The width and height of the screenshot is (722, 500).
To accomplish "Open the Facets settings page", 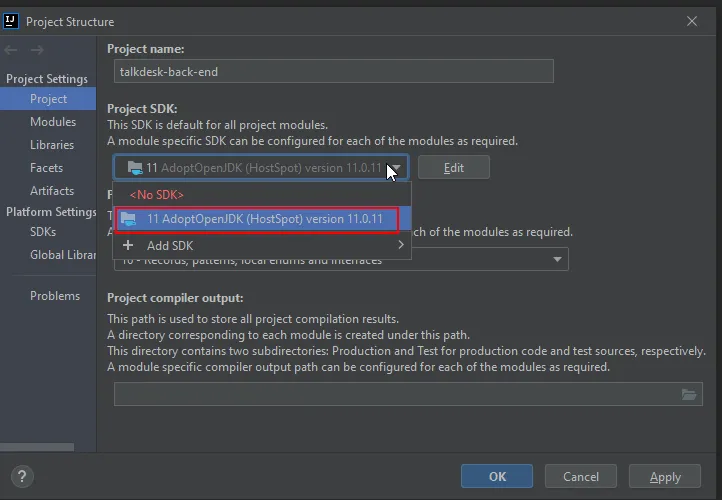I will (46, 168).
